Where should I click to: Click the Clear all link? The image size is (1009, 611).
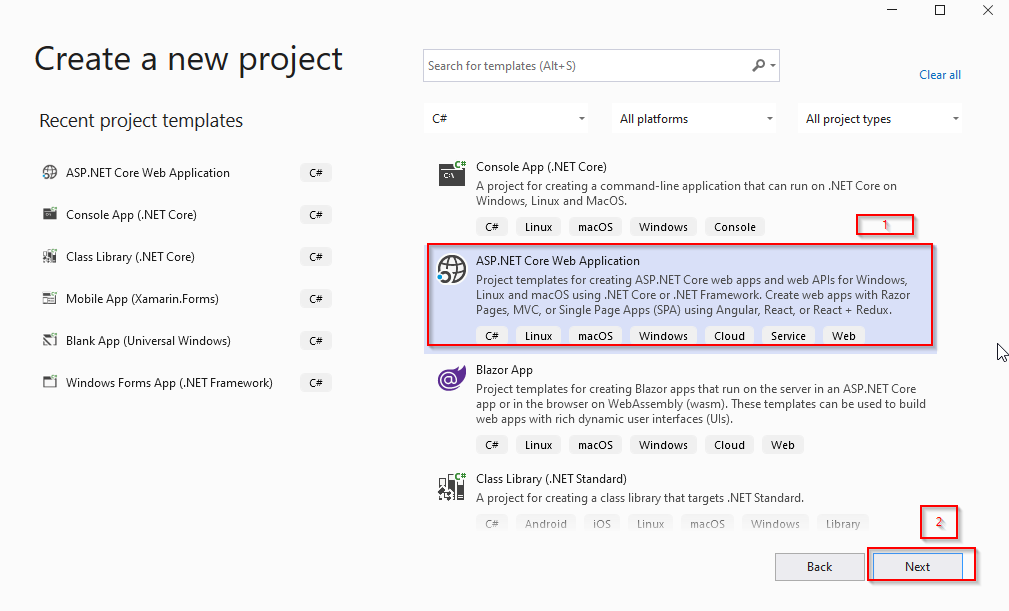tap(939, 74)
